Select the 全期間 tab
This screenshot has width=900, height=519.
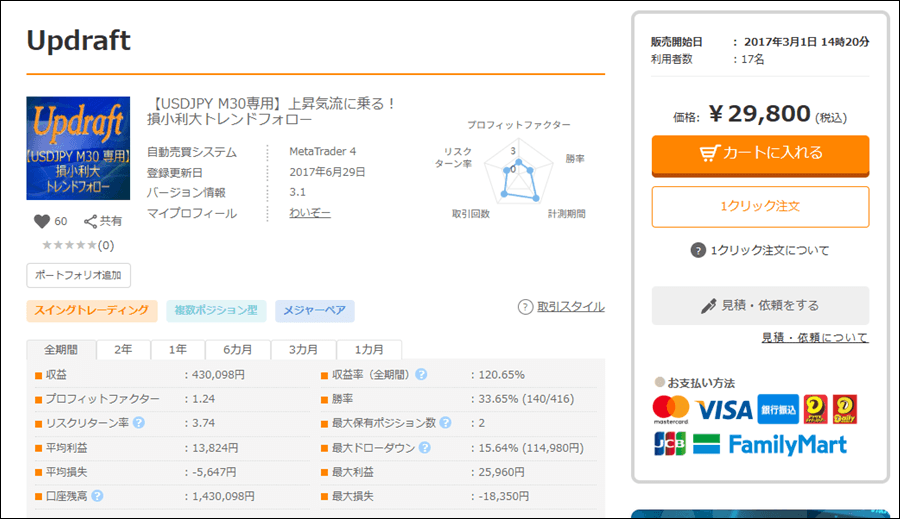(x=60, y=350)
